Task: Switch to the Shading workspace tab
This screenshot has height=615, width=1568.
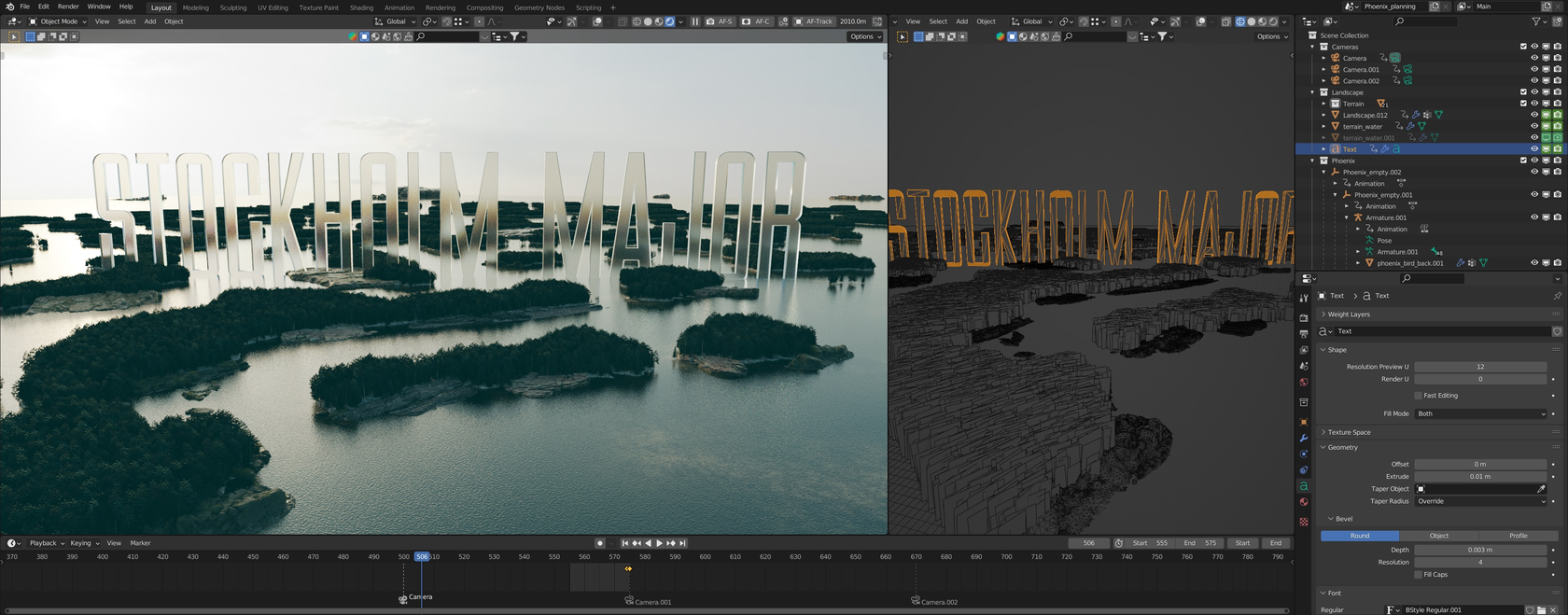Action: (361, 7)
